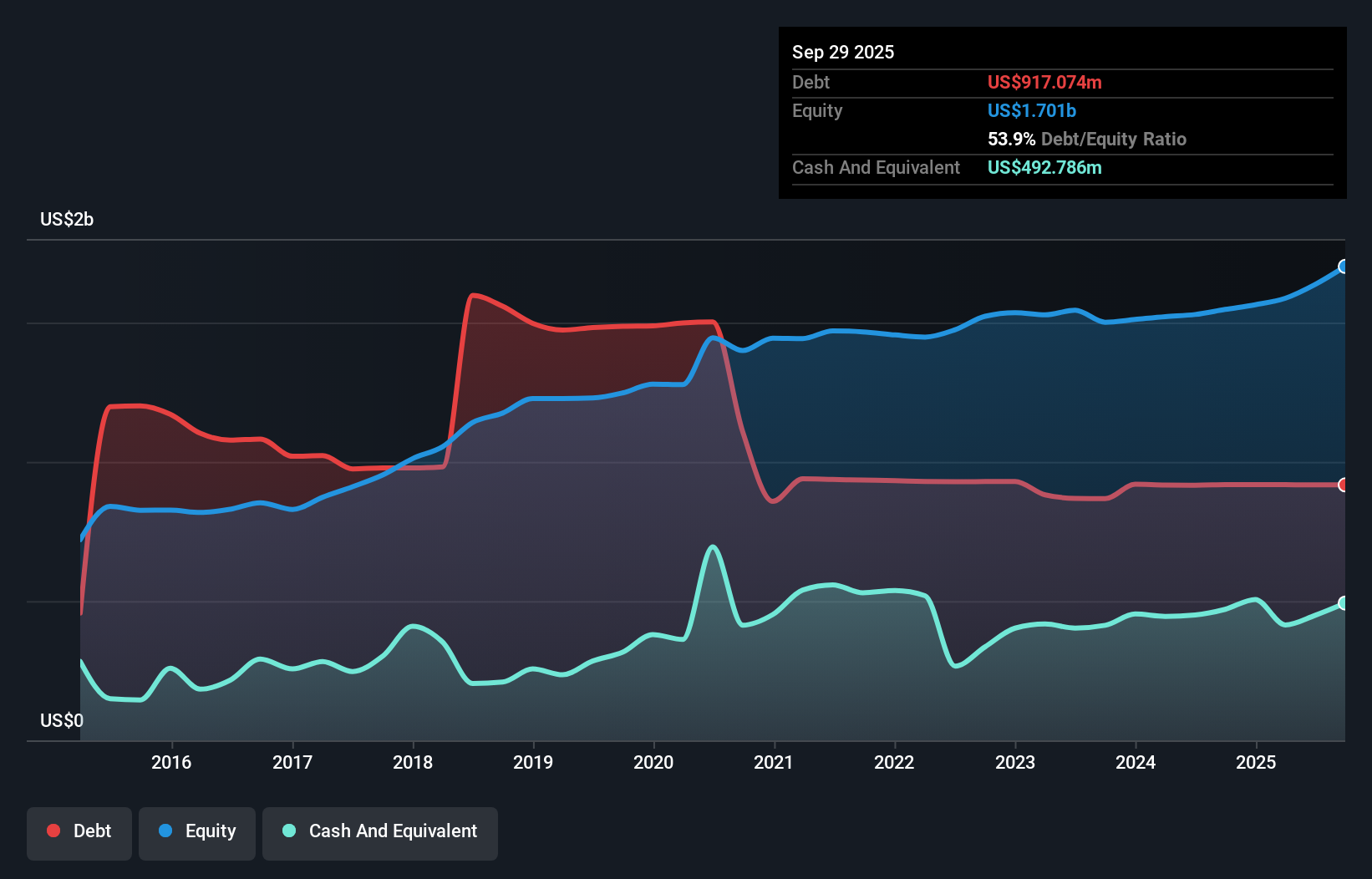
Task: Click the US$492.786m cash value
Action: [1044, 167]
